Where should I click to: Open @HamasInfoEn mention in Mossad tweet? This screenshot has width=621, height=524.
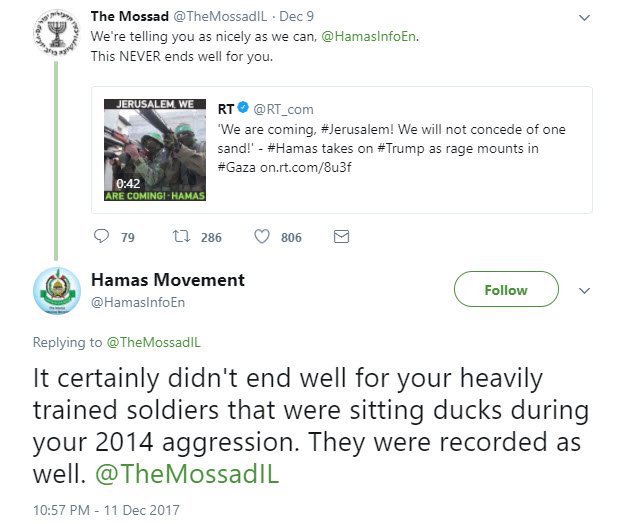point(369,36)
